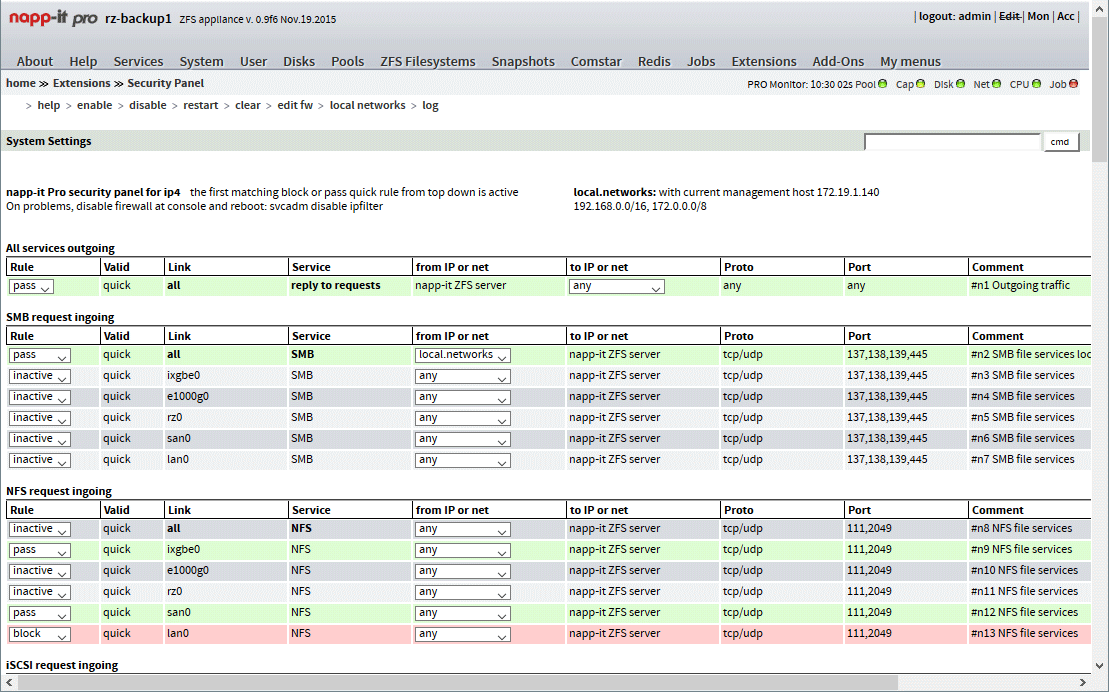1109x692 pixels.
Task: Click the Net status indicator light
Action: point(996,83)
